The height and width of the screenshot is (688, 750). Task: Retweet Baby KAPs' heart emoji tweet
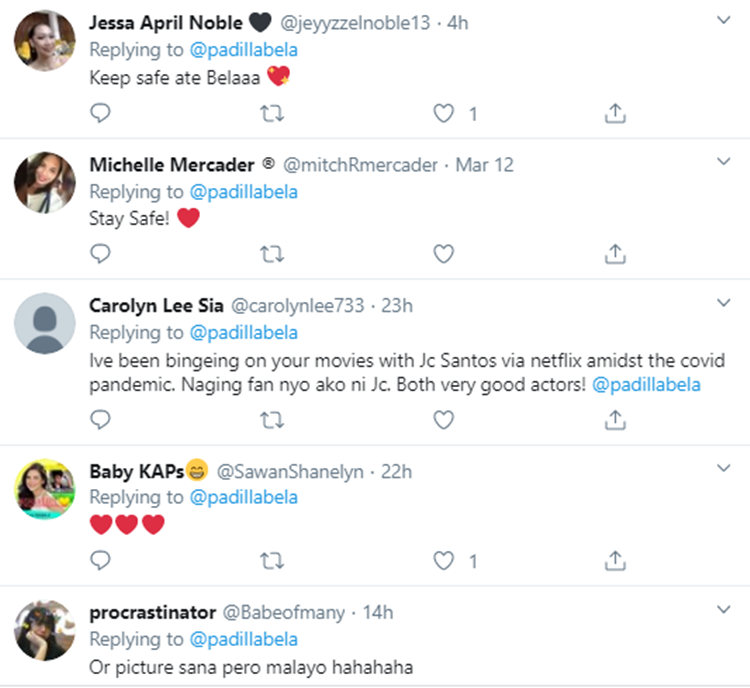[271, 560]
